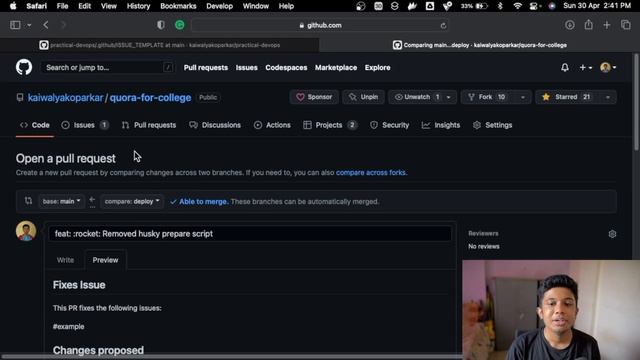Click the Wi-Fi status icon

point(518,6)
